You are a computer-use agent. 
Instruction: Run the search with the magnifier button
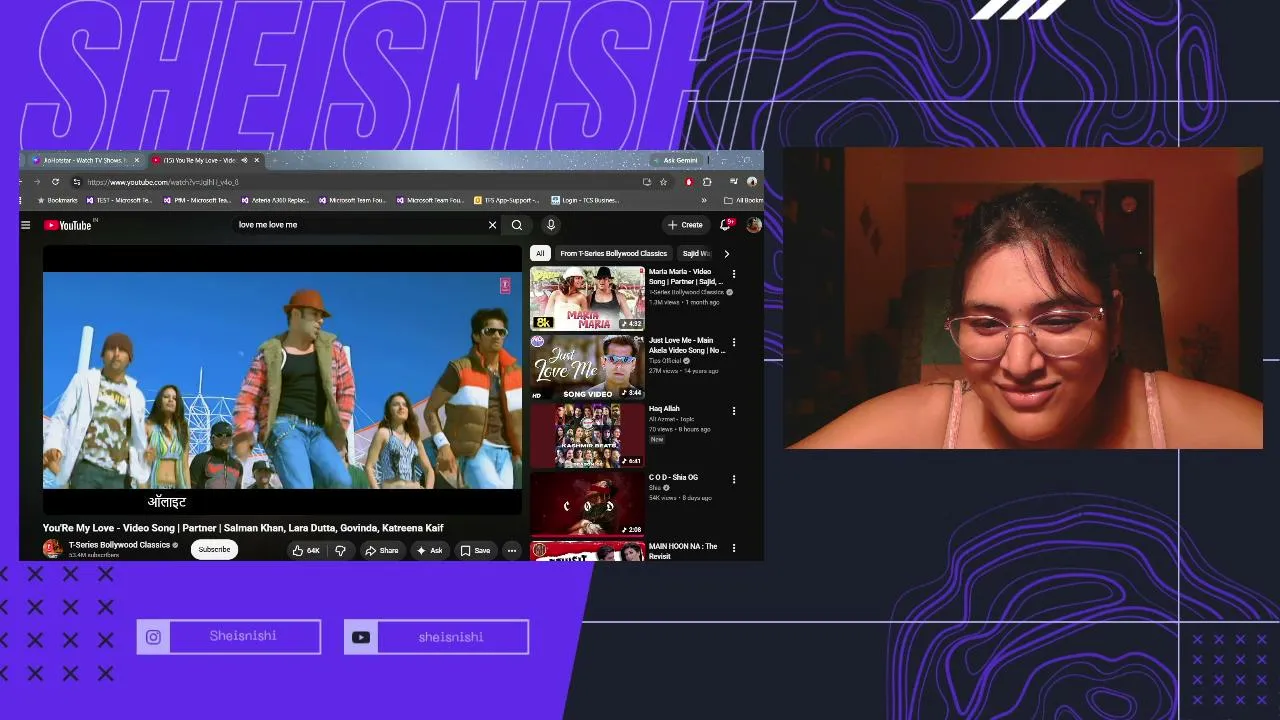click(x=517, y=225)
